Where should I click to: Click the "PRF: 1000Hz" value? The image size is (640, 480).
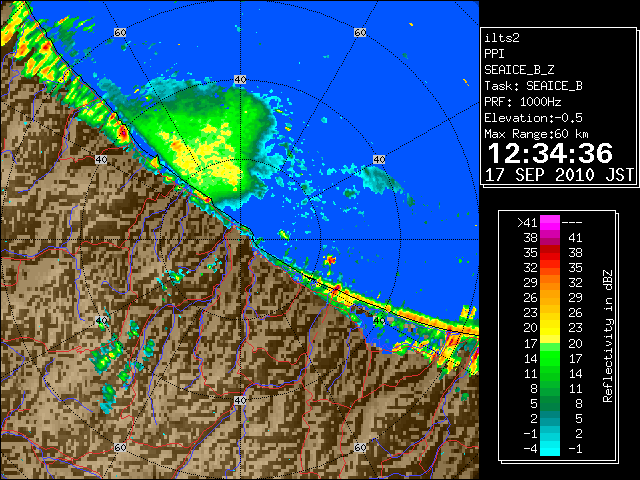pos(523,102)
